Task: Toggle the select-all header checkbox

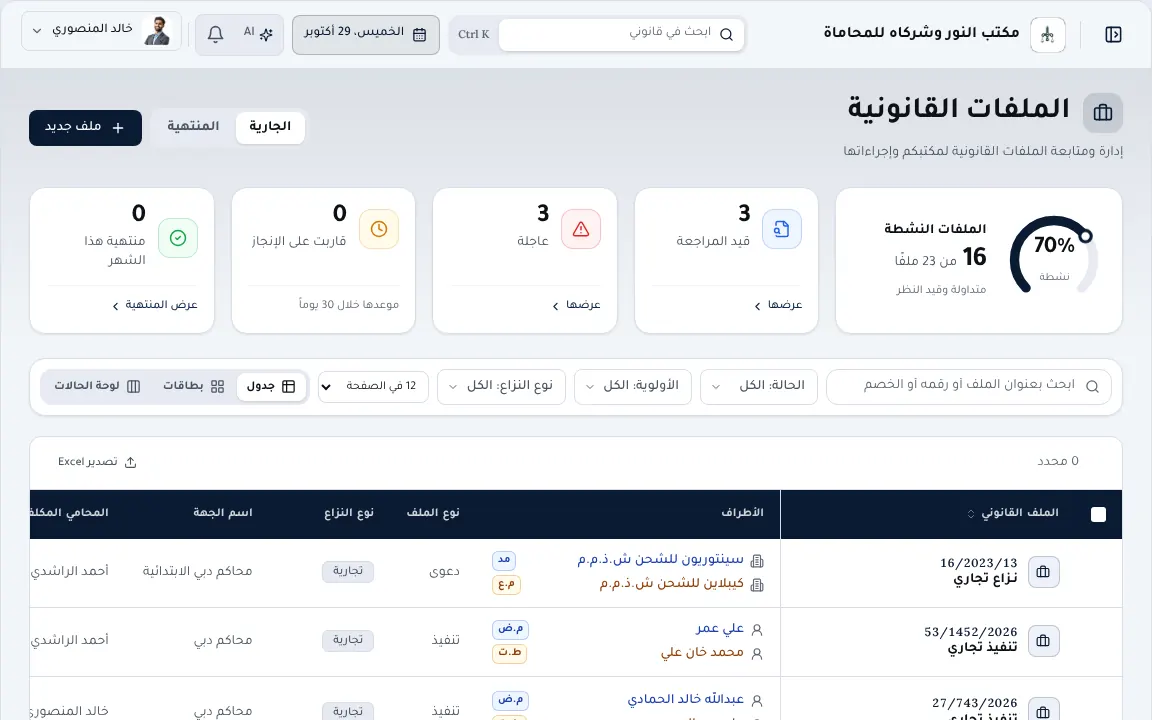Action: [1098, 514]
